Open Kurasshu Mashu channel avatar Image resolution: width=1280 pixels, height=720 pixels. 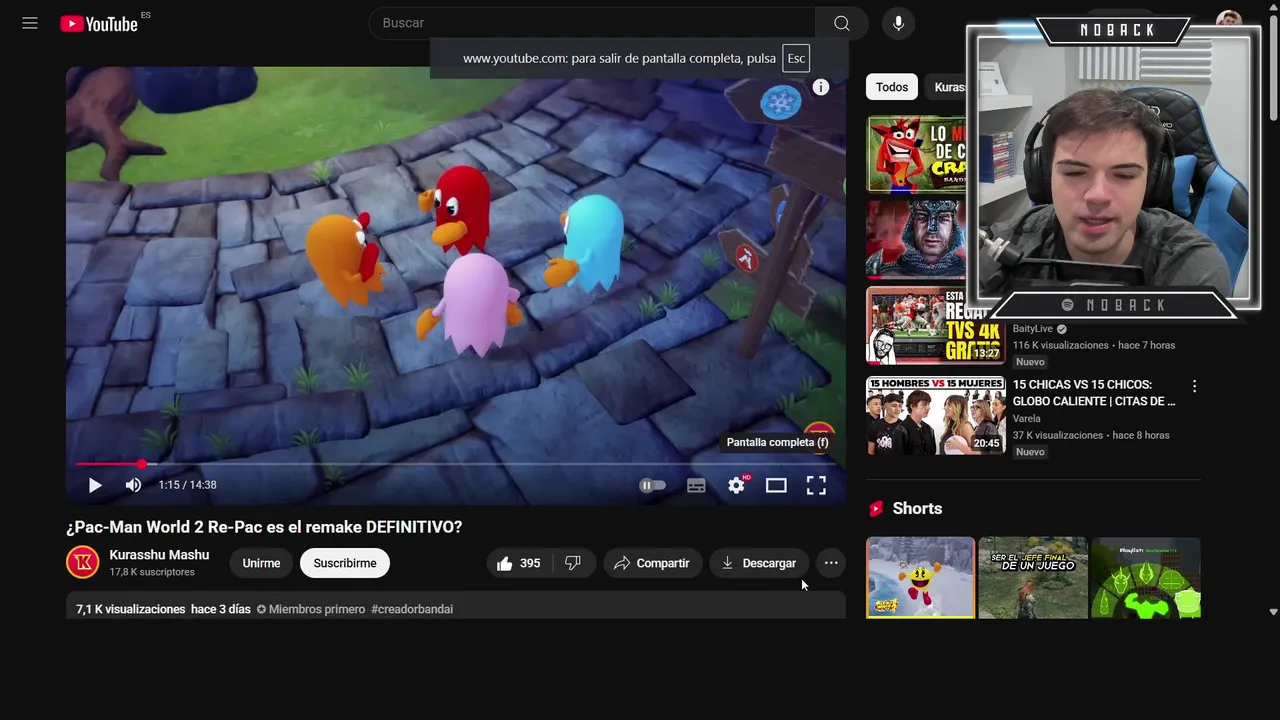coord(83,562)
